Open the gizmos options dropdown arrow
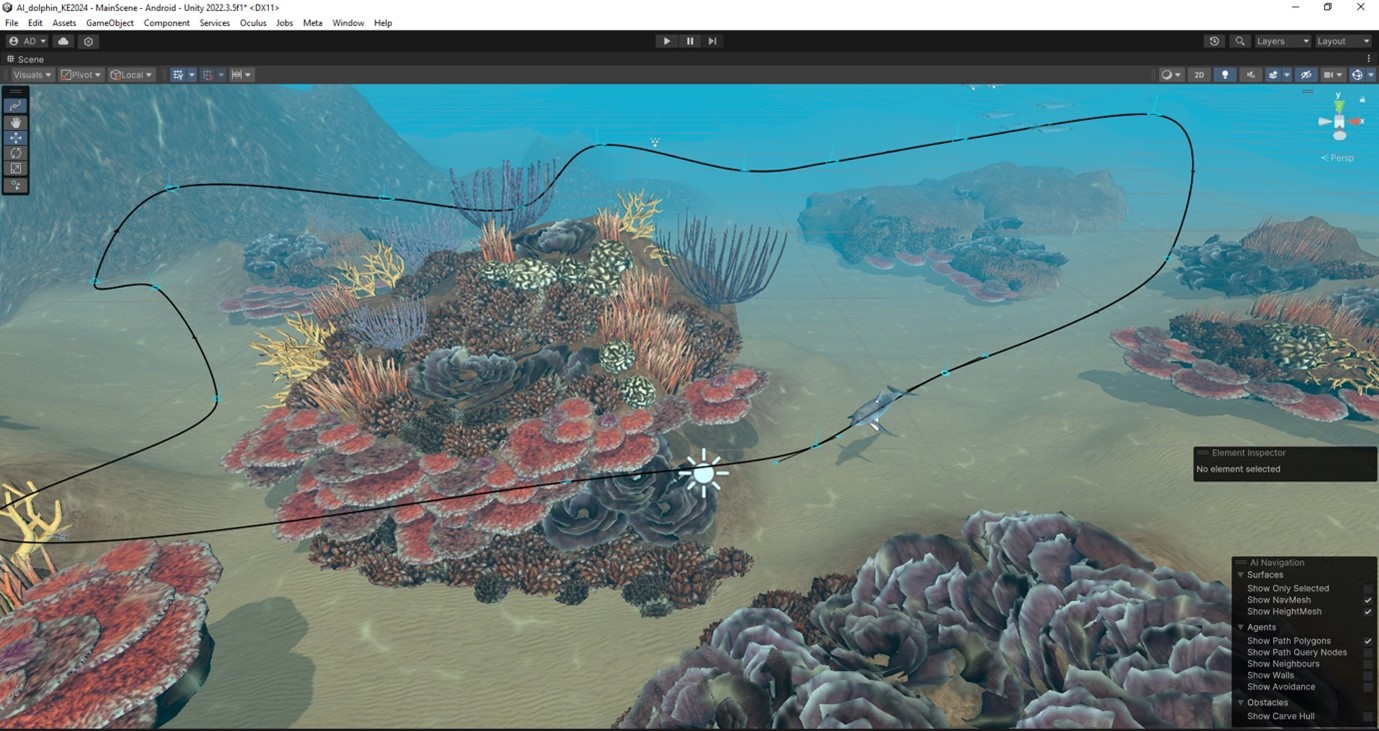 point(1369,75)
